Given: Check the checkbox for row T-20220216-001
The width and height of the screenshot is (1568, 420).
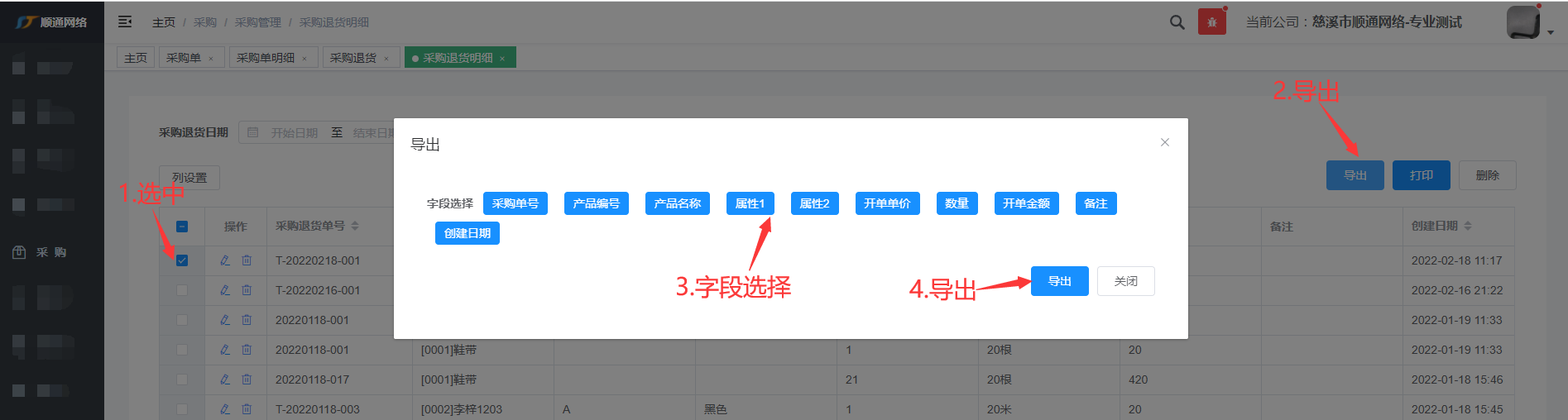Looking at the screenshot, I should 182,290.
